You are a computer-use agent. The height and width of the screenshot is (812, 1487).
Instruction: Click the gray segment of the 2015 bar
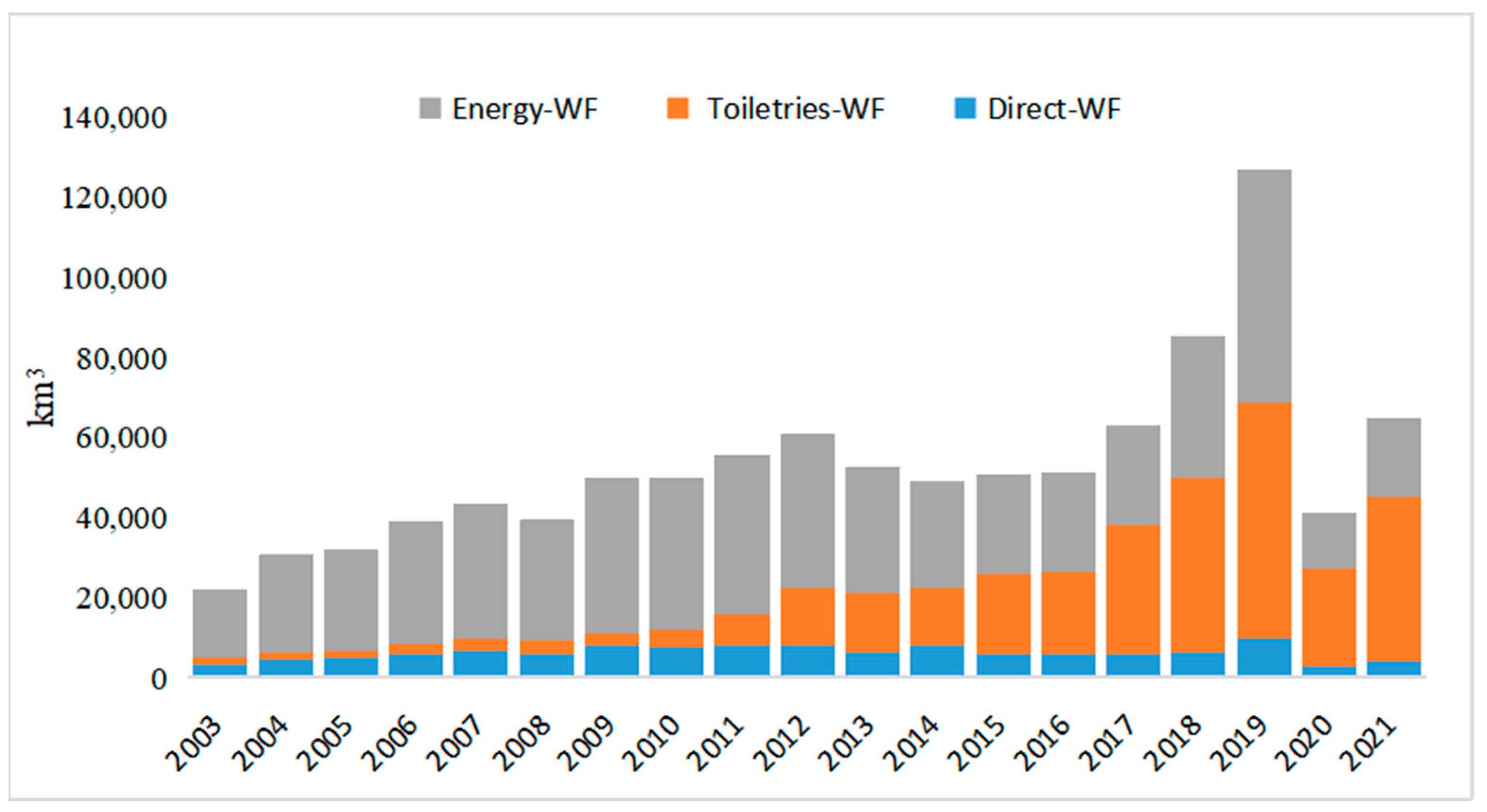point(1003,524)
